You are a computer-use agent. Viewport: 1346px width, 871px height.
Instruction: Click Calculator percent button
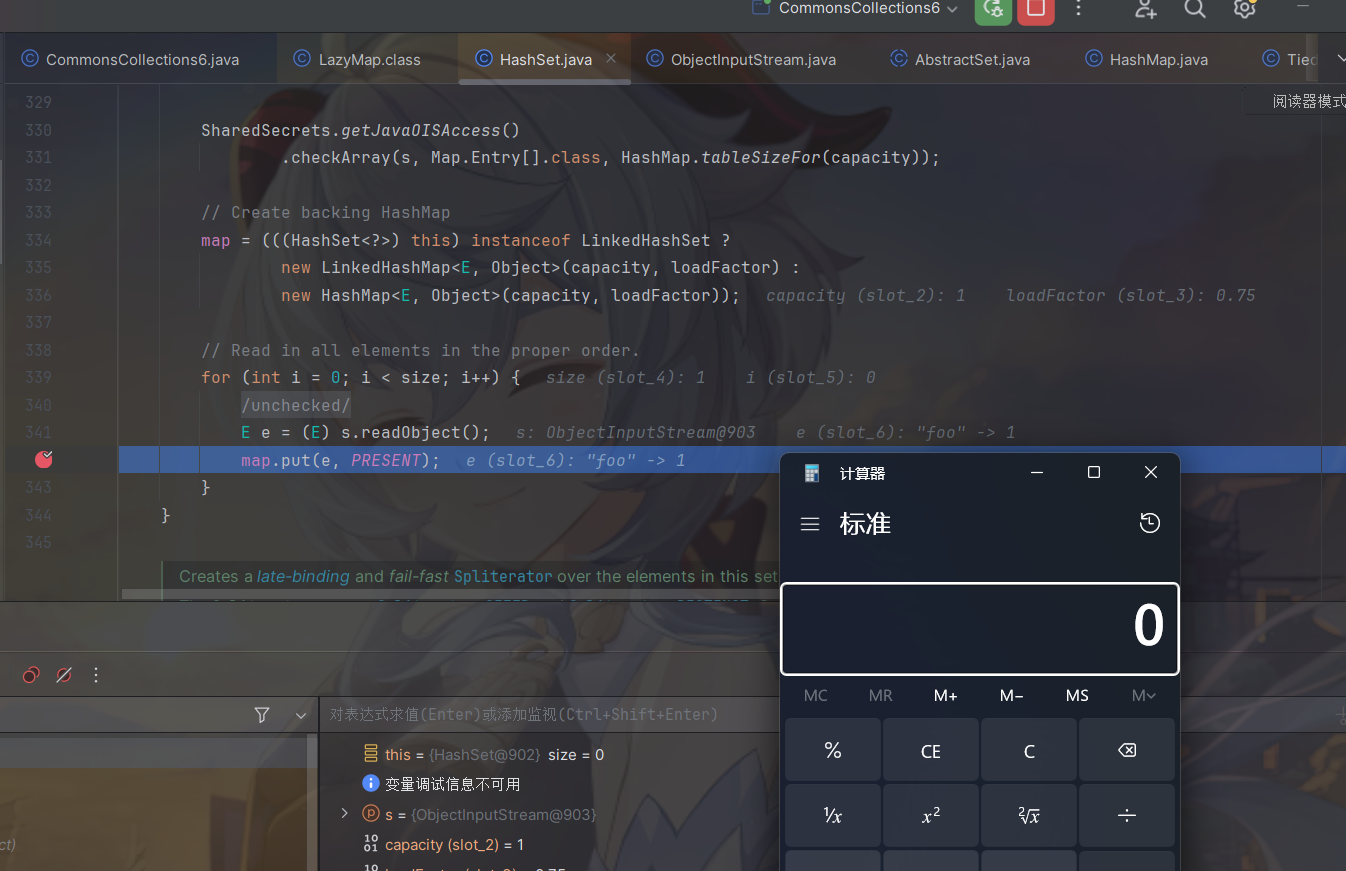pyautogui.click(x=833, y=750)
